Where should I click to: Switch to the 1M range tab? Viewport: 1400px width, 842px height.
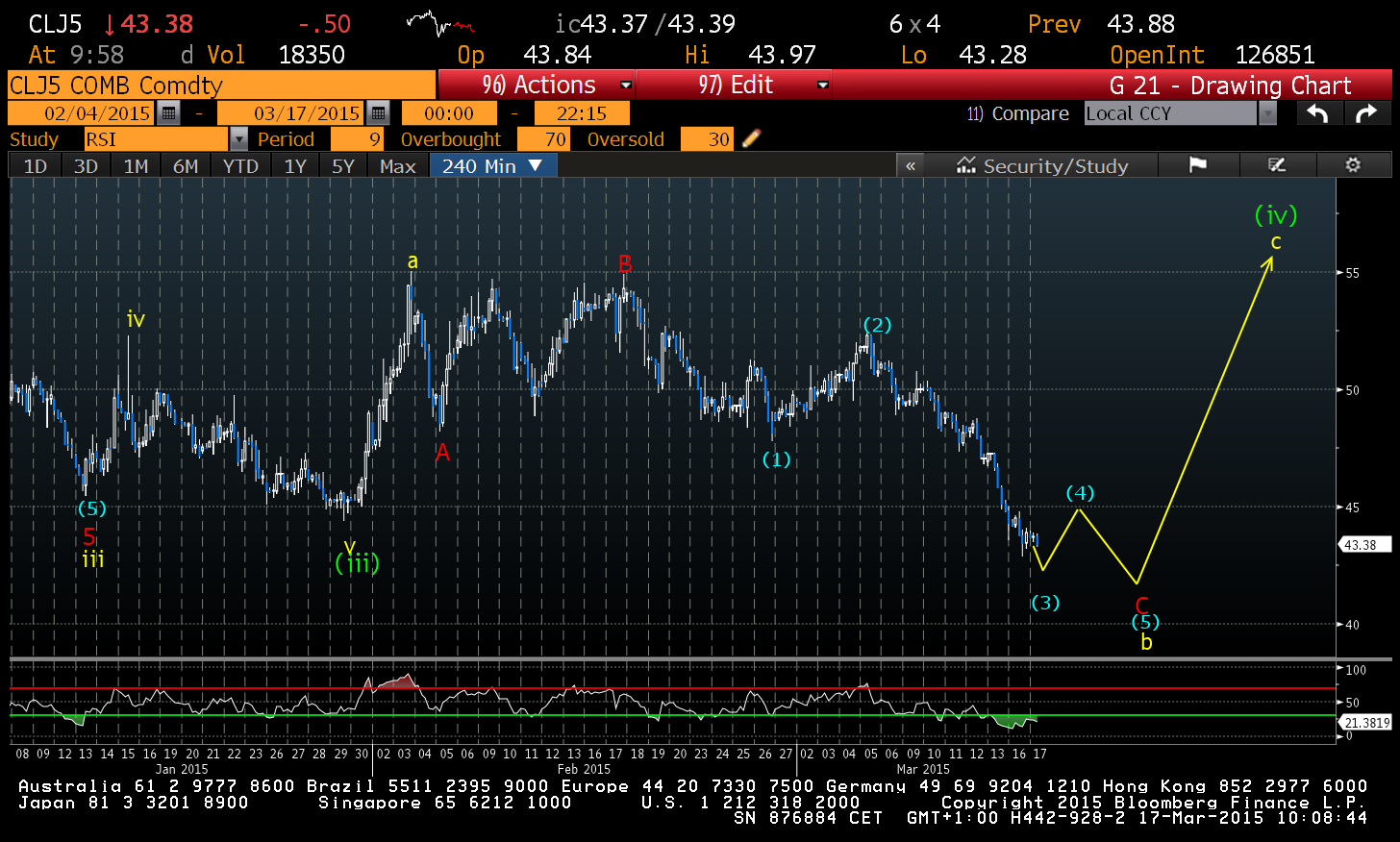tap(136, 165)
